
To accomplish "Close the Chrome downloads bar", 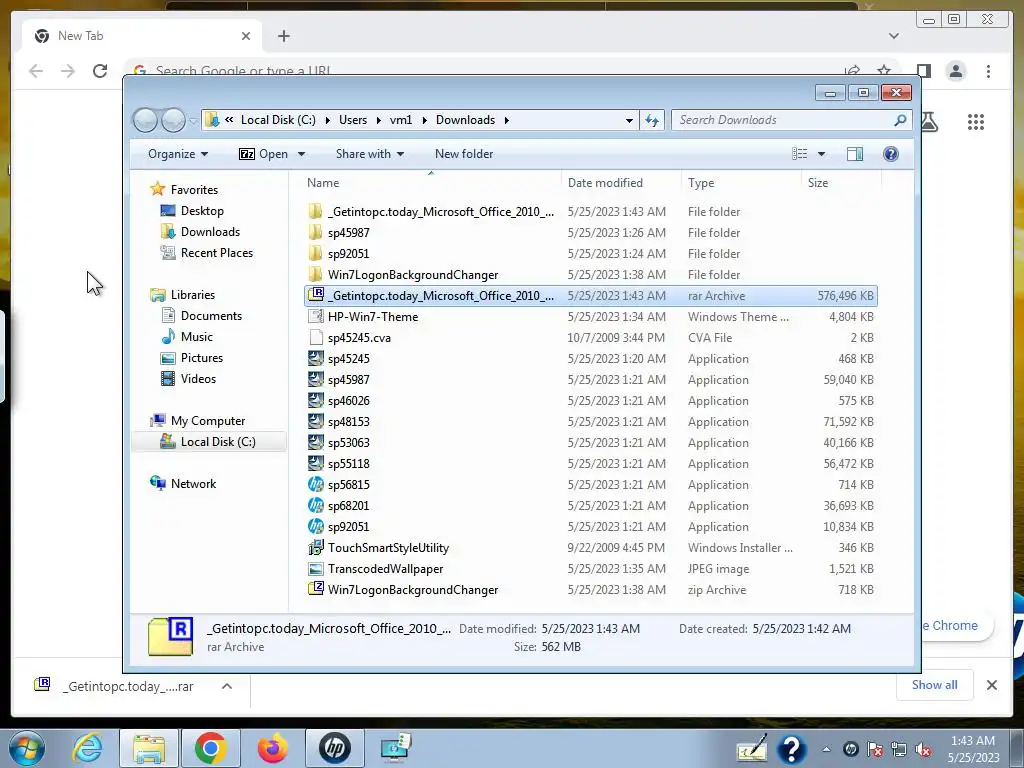I will coord(991,684).
